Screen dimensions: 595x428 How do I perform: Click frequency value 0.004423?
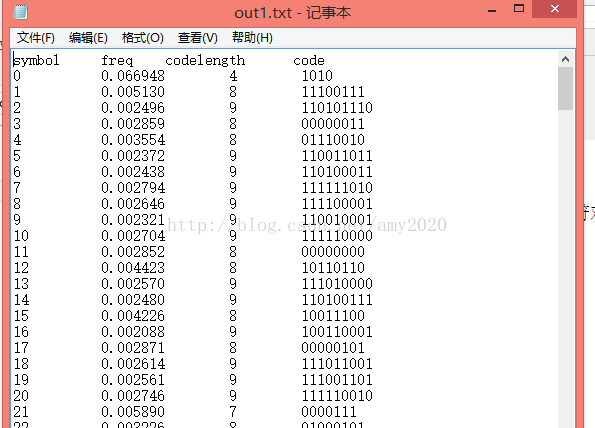pos(133,268)
